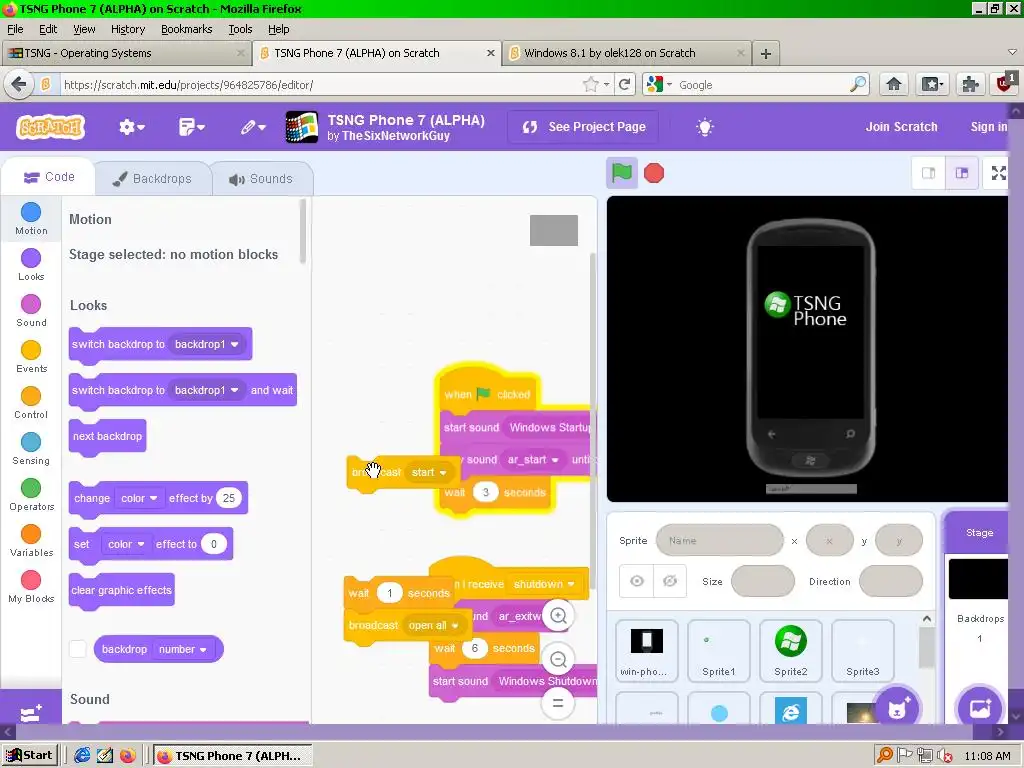Reset workspace zoom to default
The image size is (1024, 768).
click(x=558, y=703)
